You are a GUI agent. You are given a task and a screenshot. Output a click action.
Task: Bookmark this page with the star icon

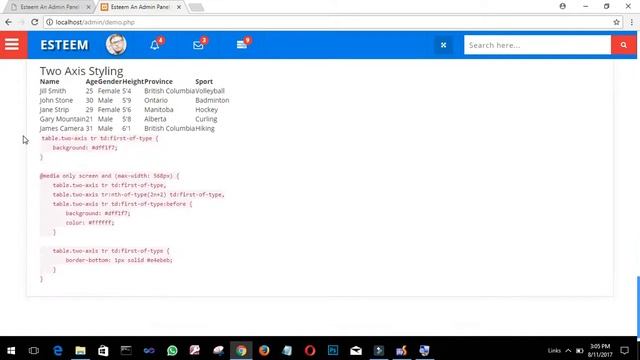[x=616, y=22]
